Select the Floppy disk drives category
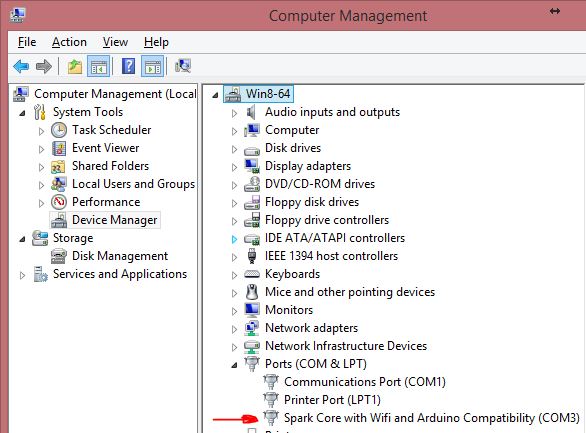The height and width of the screenshot is (433, 586). point(312,202)
